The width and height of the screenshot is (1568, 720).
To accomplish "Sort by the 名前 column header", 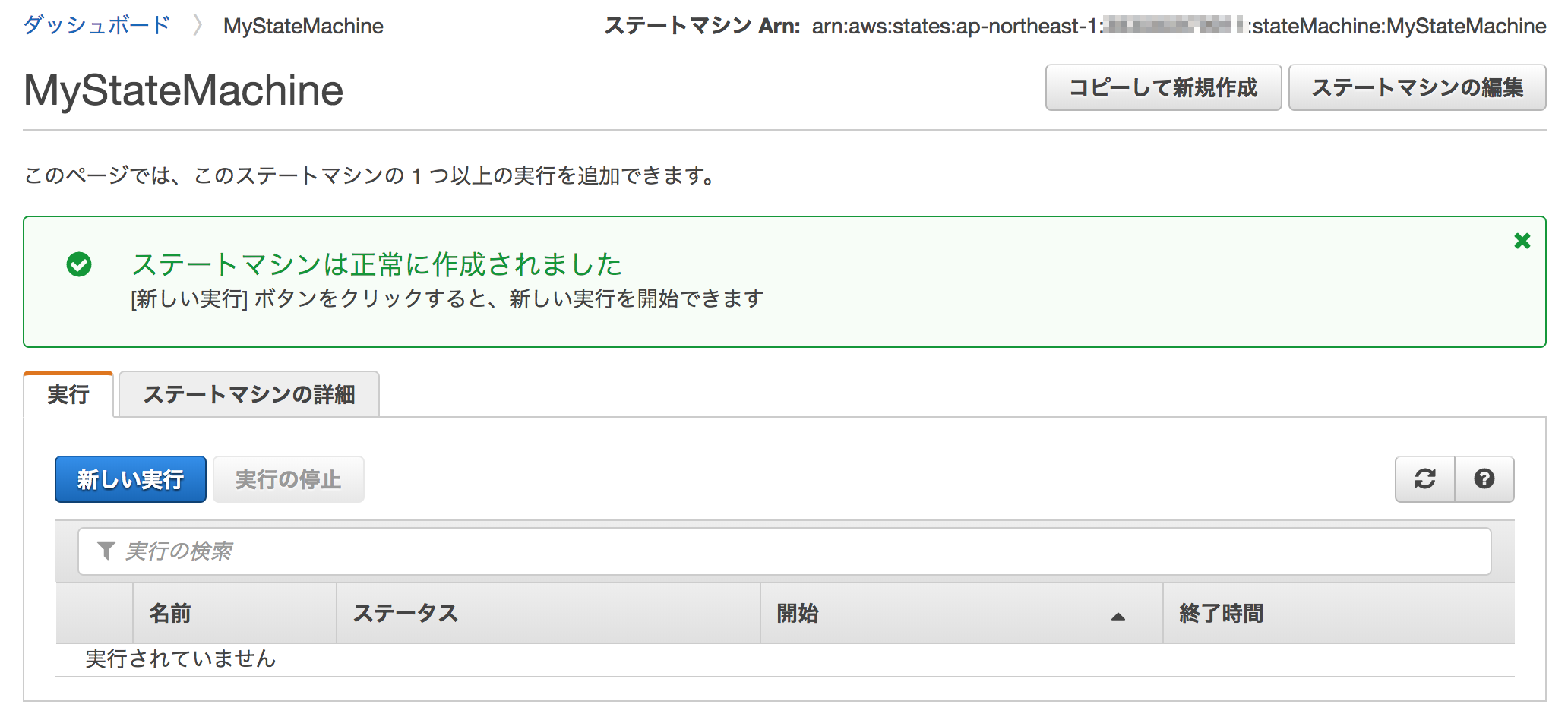I will [x=170, y=614].
